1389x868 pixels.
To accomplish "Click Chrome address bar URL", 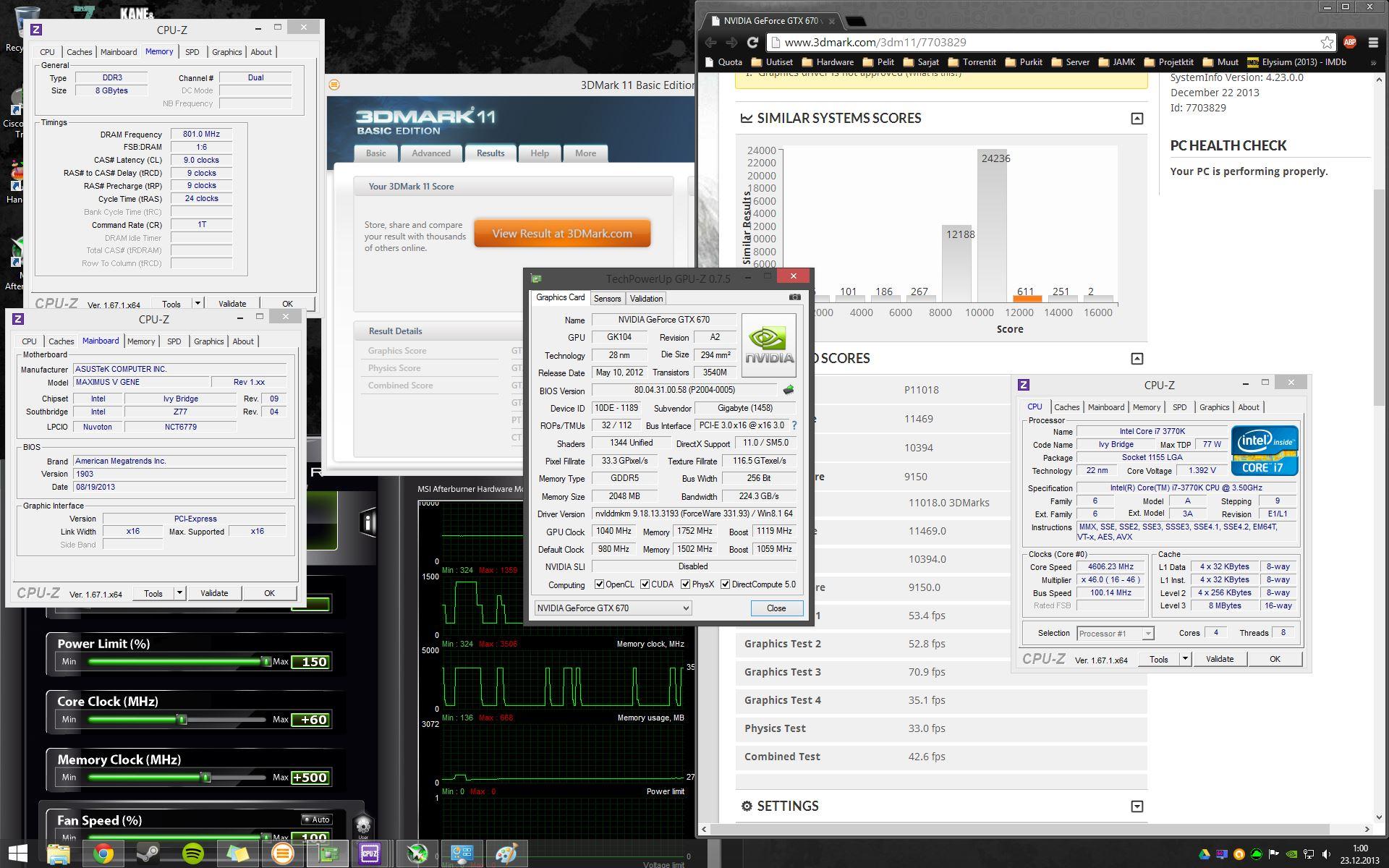I will click(x=875, y=43).
